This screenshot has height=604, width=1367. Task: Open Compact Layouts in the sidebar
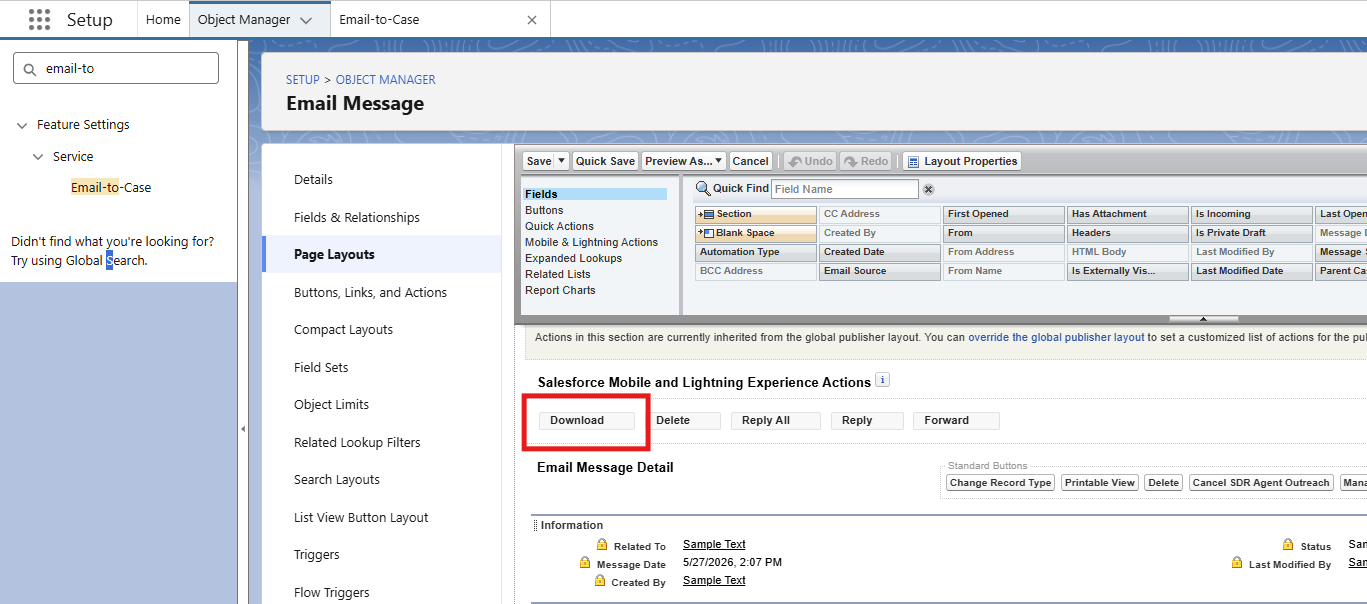(343, 329)
